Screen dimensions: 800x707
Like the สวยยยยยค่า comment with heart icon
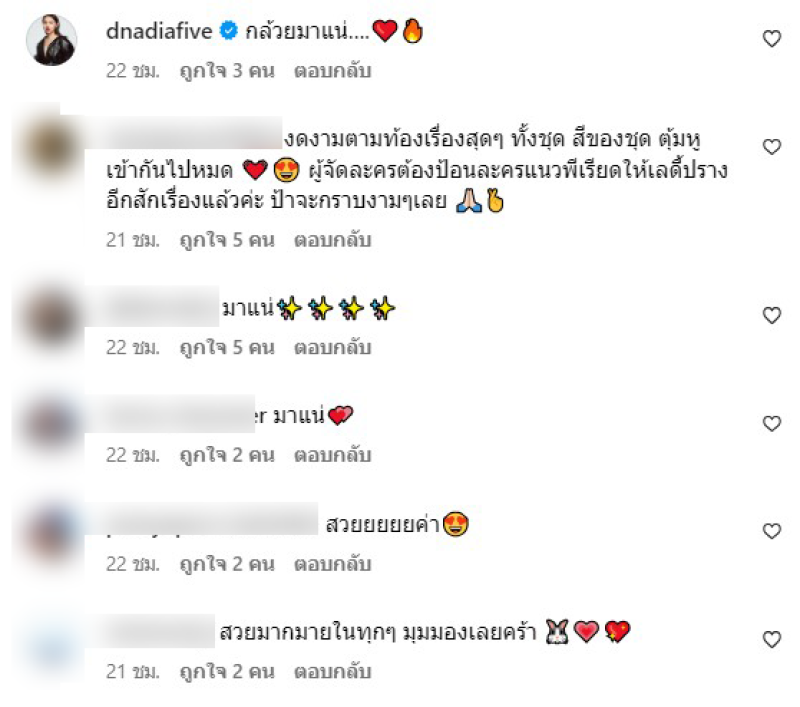pyautogui.click(x=771, y=531)
